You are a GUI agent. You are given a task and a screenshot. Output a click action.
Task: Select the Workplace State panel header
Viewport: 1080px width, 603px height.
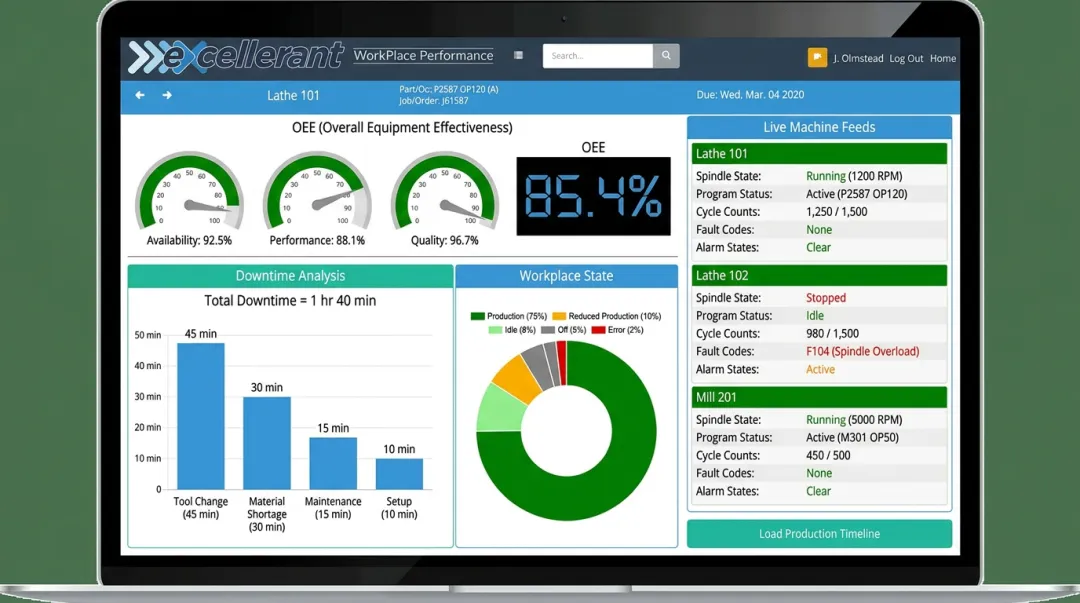coord(566,276)
